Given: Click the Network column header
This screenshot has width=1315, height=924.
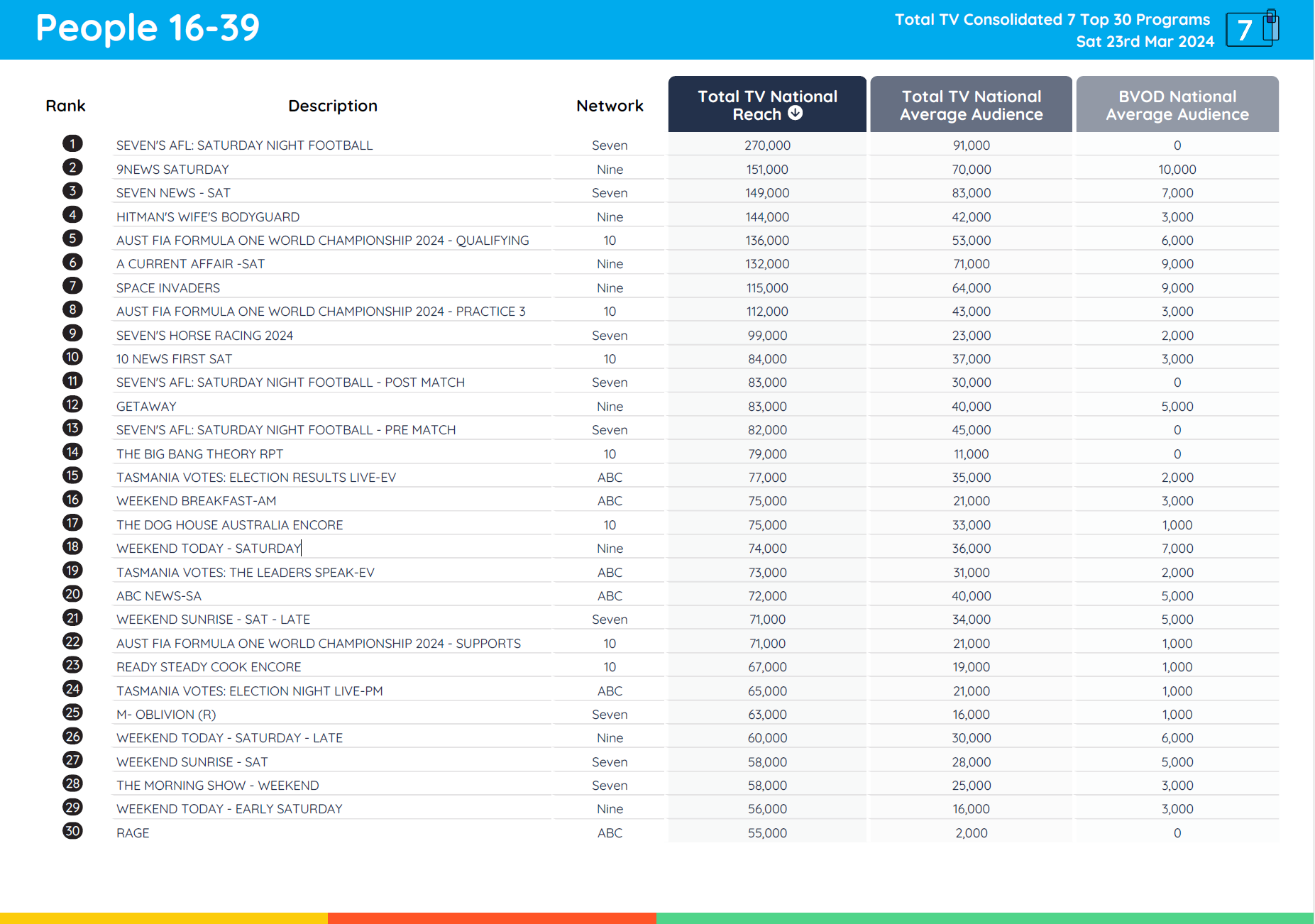Looking at the screenshot, I should click(x=610, y=106).
